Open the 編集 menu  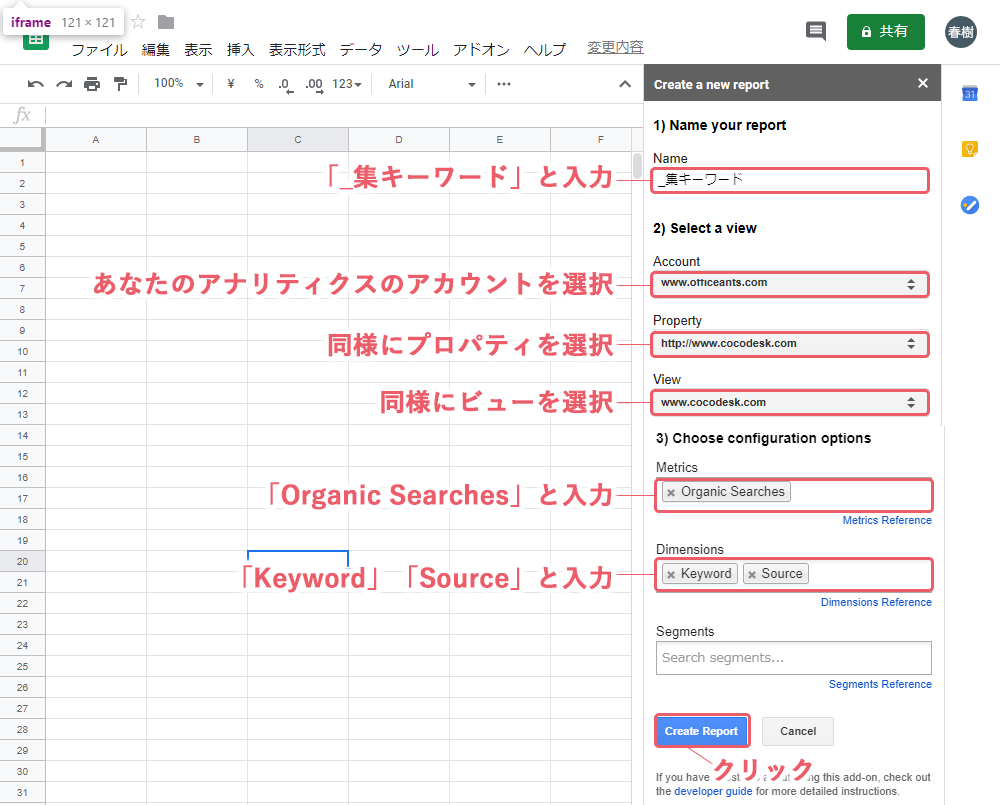pos(156,49)
